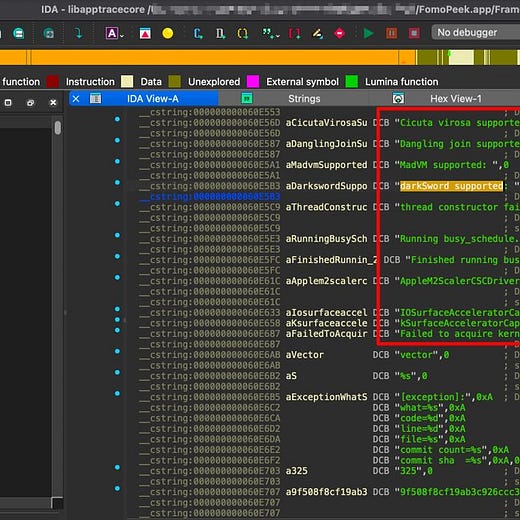Open the purple A text style dropdown
The image size is (520, 520).
[x=115, y=33]
